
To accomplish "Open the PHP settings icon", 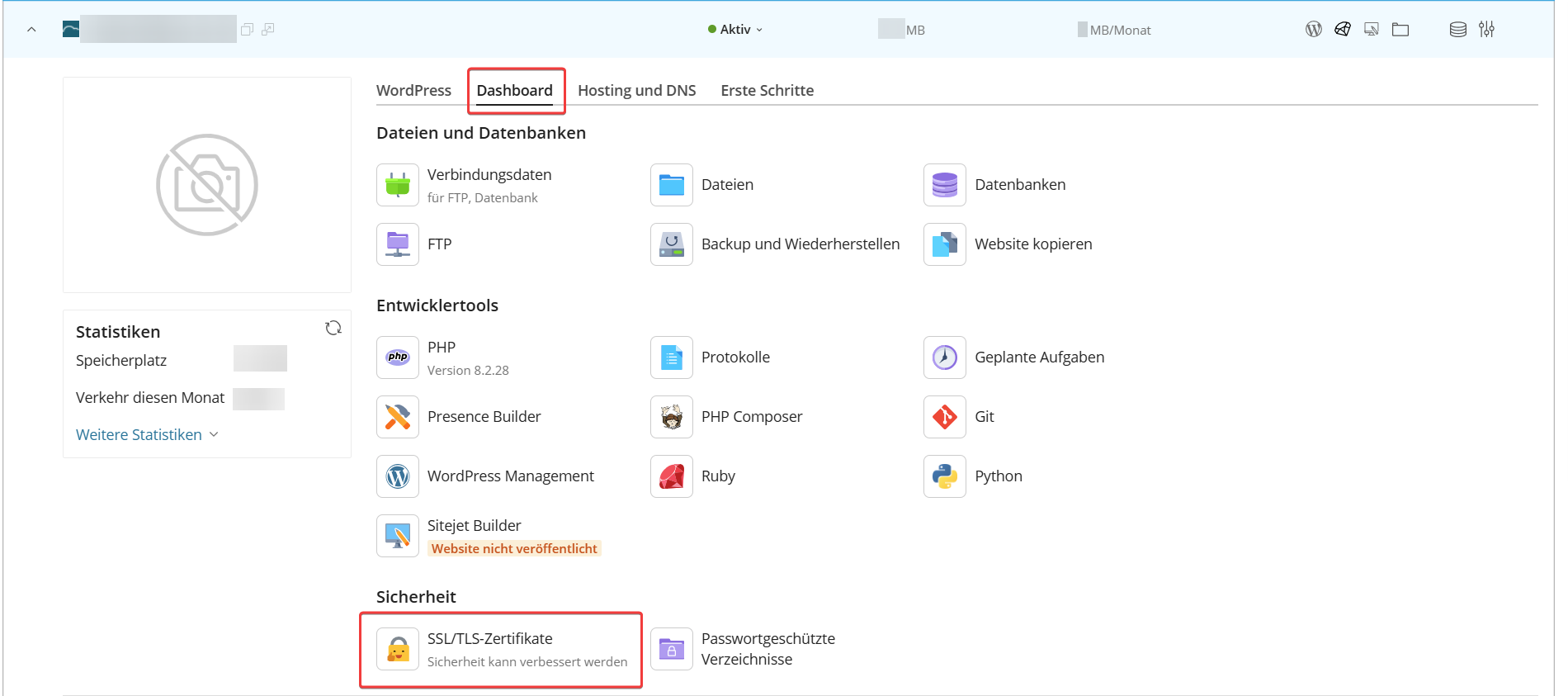I will (398, 357).
